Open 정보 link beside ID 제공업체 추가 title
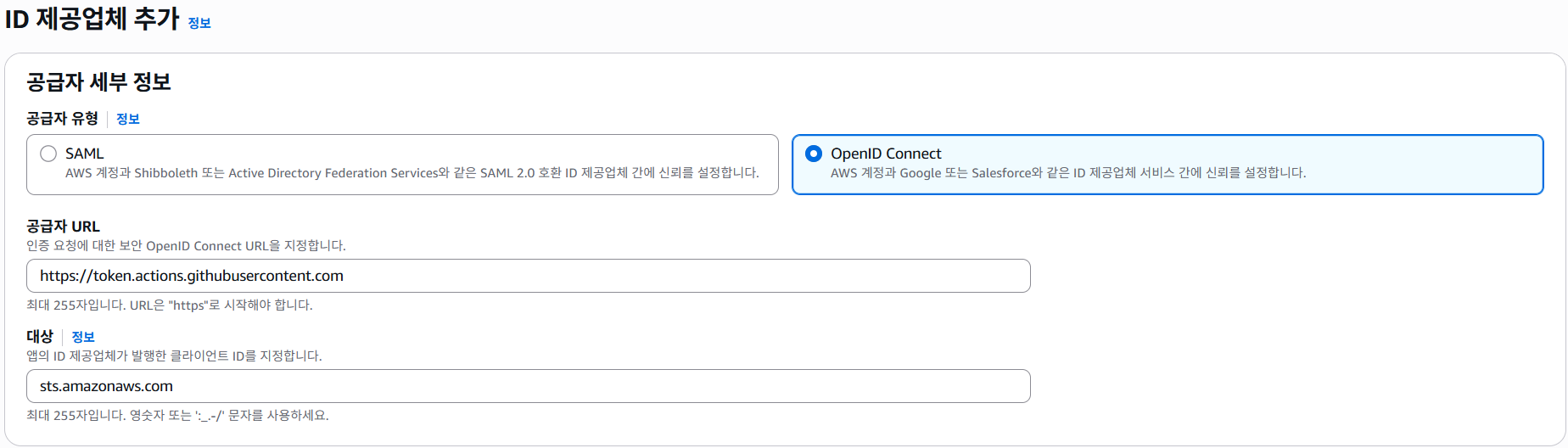 [x=199, y=23]
